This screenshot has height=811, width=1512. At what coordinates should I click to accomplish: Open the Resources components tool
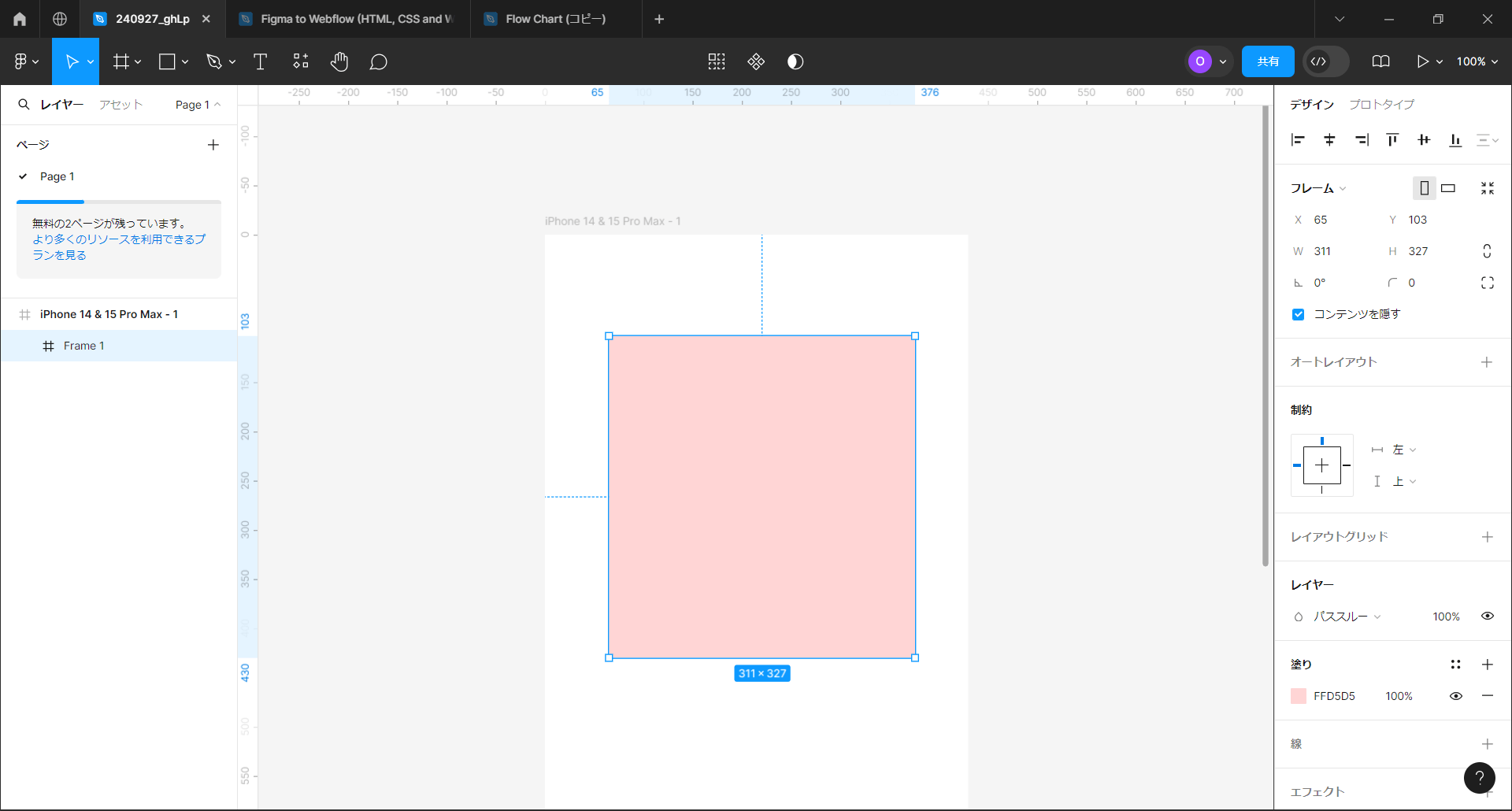click(x=301, y=61)
